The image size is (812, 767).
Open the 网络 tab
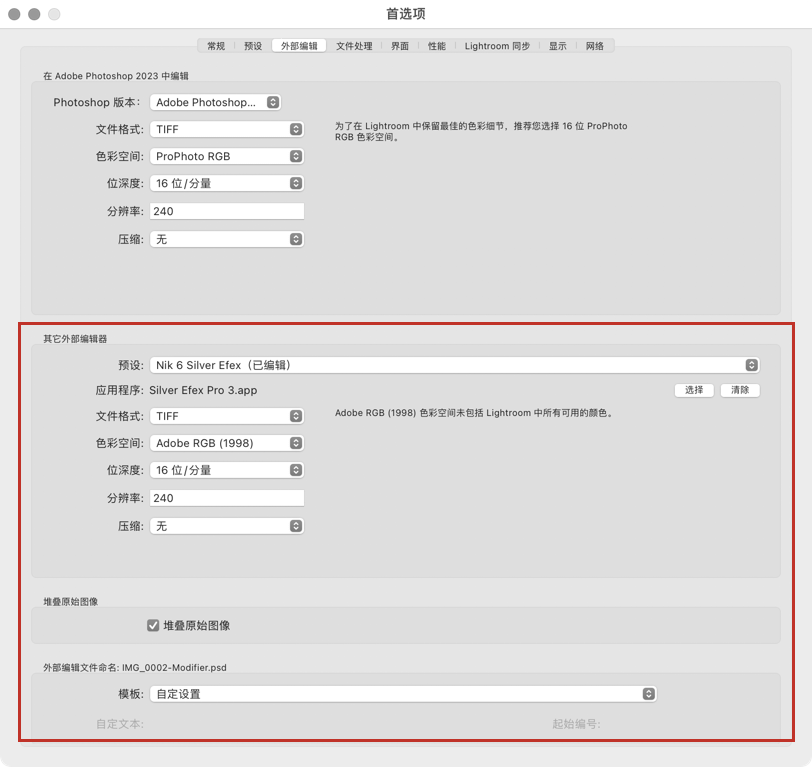pyautogui.click(x=594, y=46)
